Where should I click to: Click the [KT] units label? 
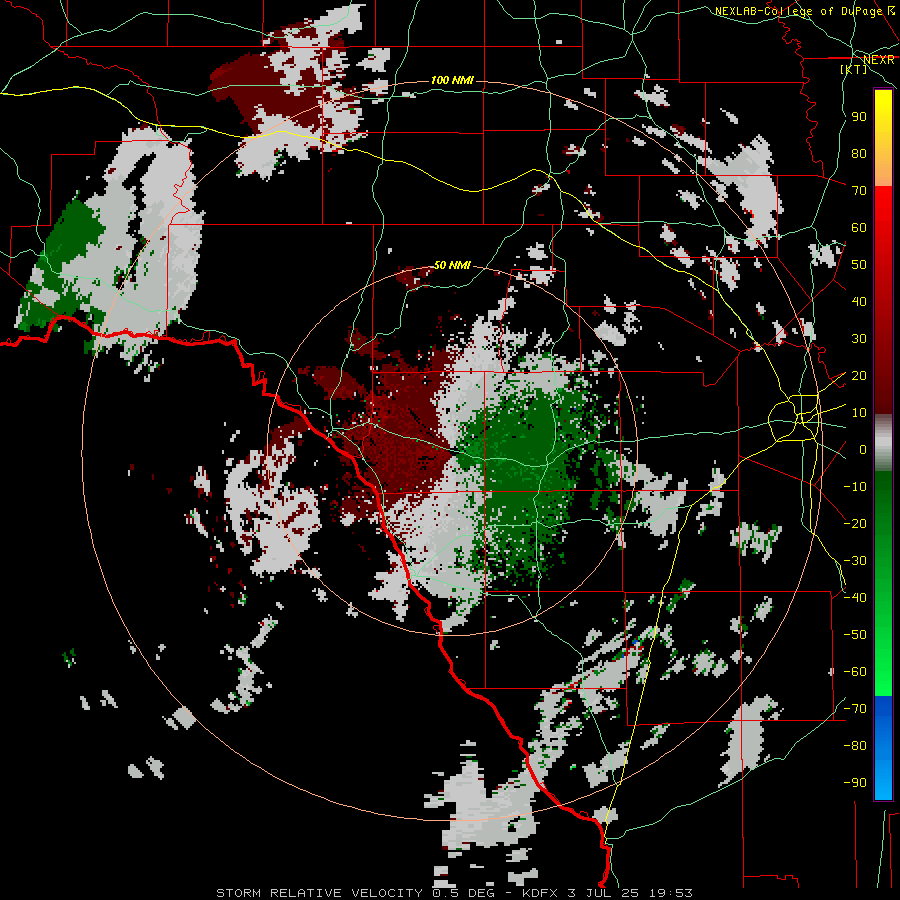pyautogui.click(x=854, y=69)
